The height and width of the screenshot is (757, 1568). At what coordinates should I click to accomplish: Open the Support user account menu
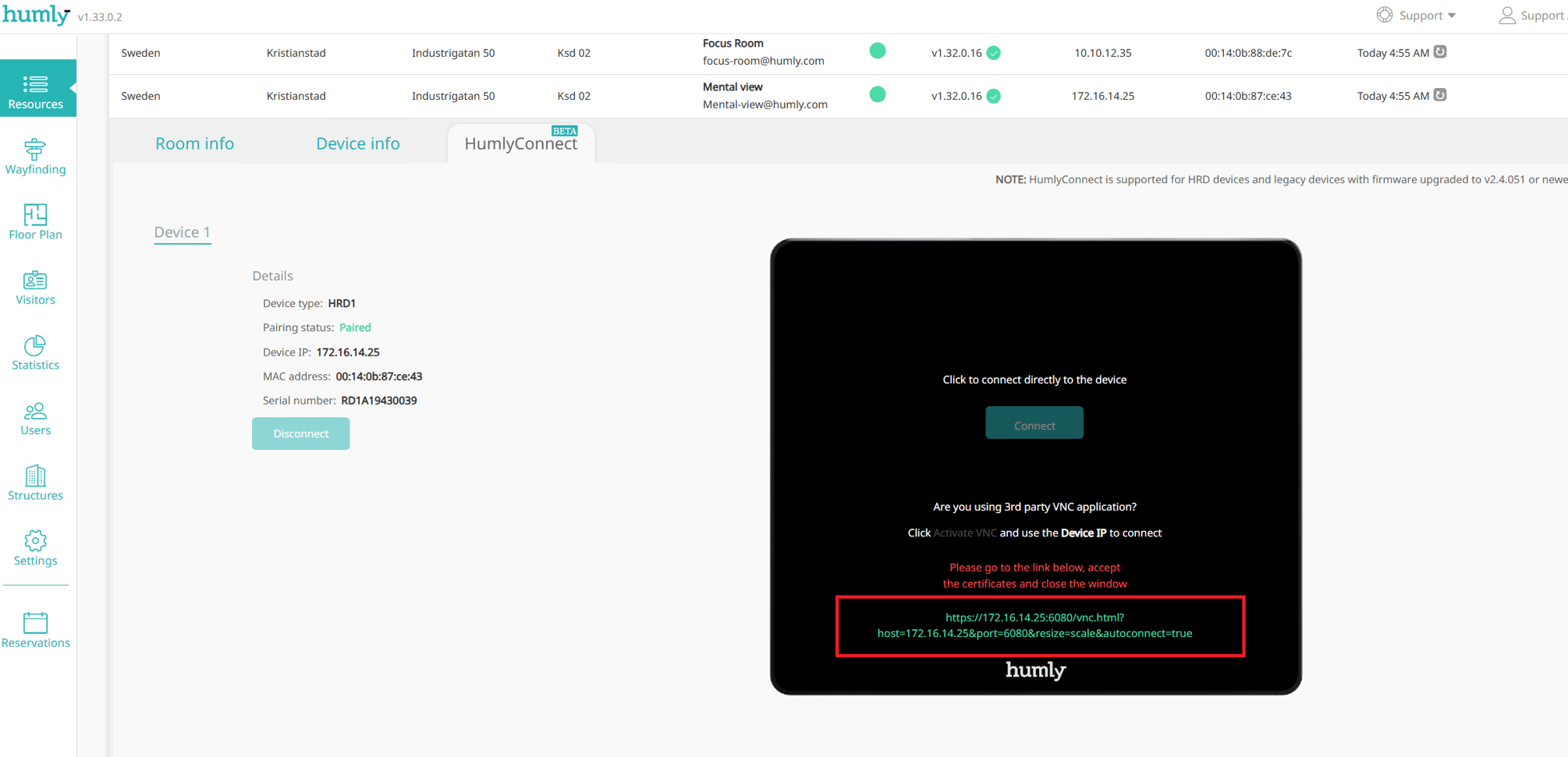[x=1532, y=15]
